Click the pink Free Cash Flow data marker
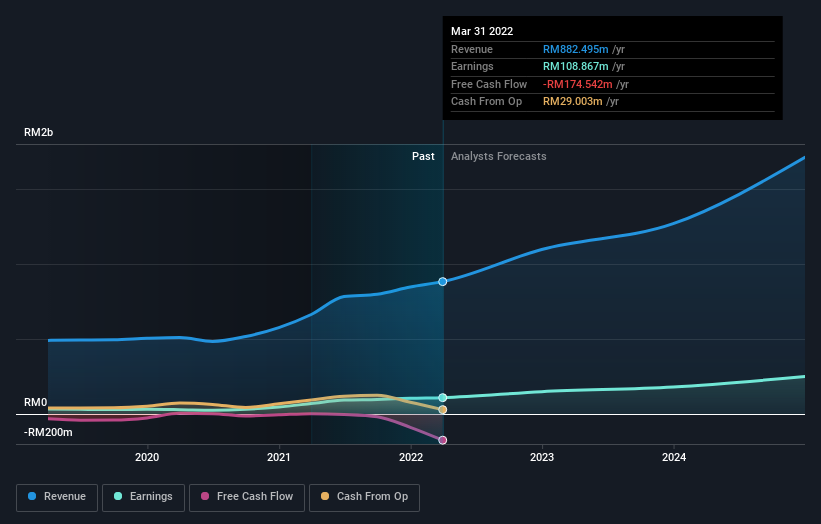 coord(443,440)
